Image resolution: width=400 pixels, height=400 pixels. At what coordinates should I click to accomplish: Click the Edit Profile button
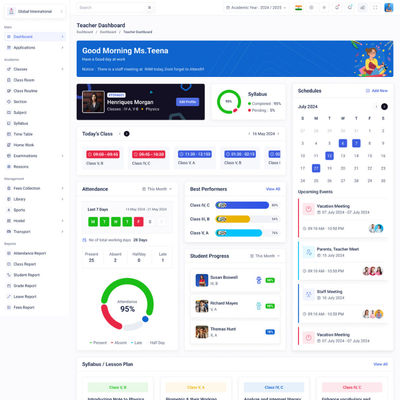(x=187, y=102)
